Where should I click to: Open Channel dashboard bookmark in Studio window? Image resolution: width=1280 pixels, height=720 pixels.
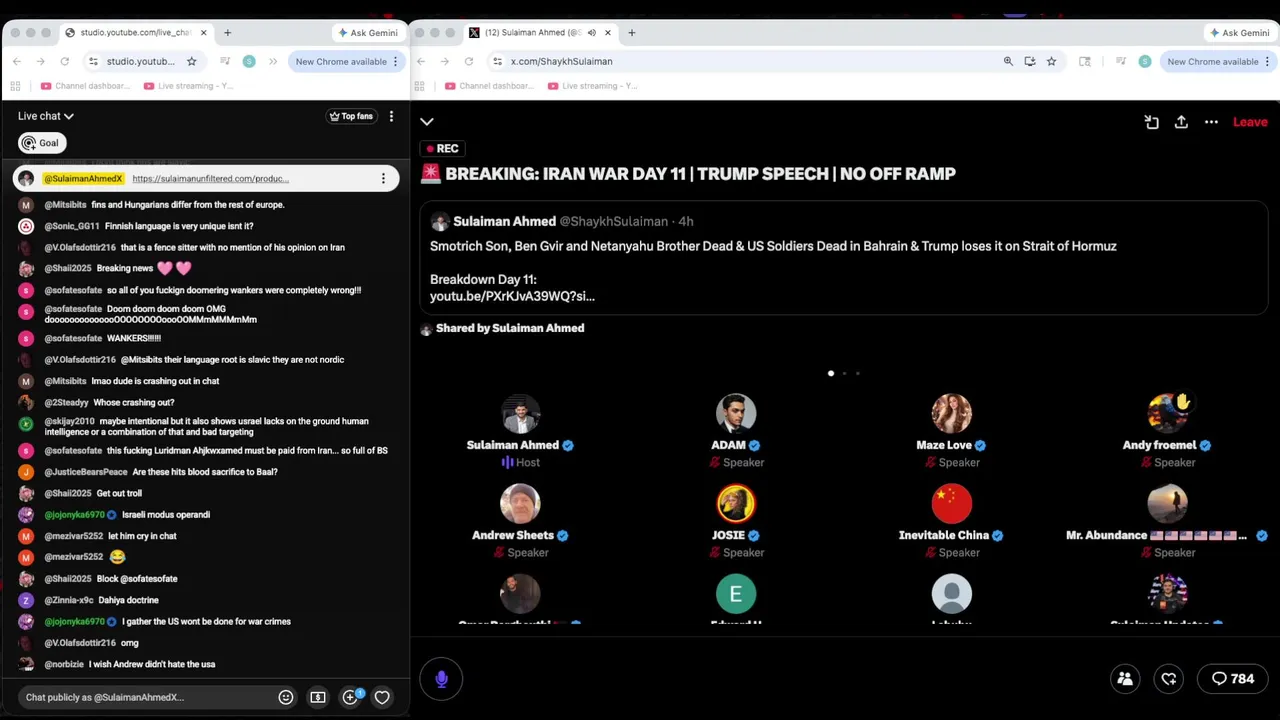click(86, 86)
